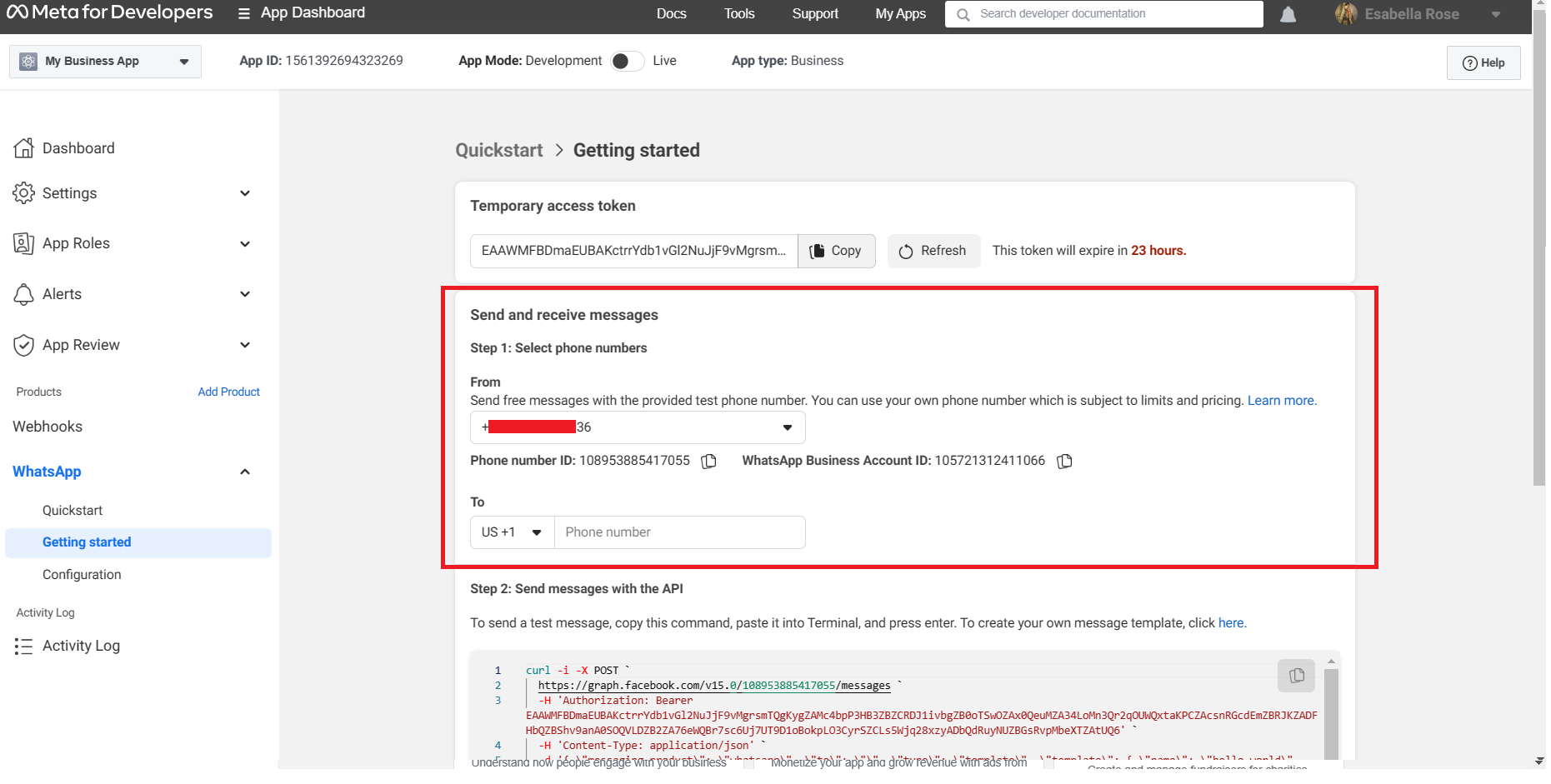This screenshot has height=784, width=1551.
Task: Expand the App Roles chevron
Action: tap(245, 244)
